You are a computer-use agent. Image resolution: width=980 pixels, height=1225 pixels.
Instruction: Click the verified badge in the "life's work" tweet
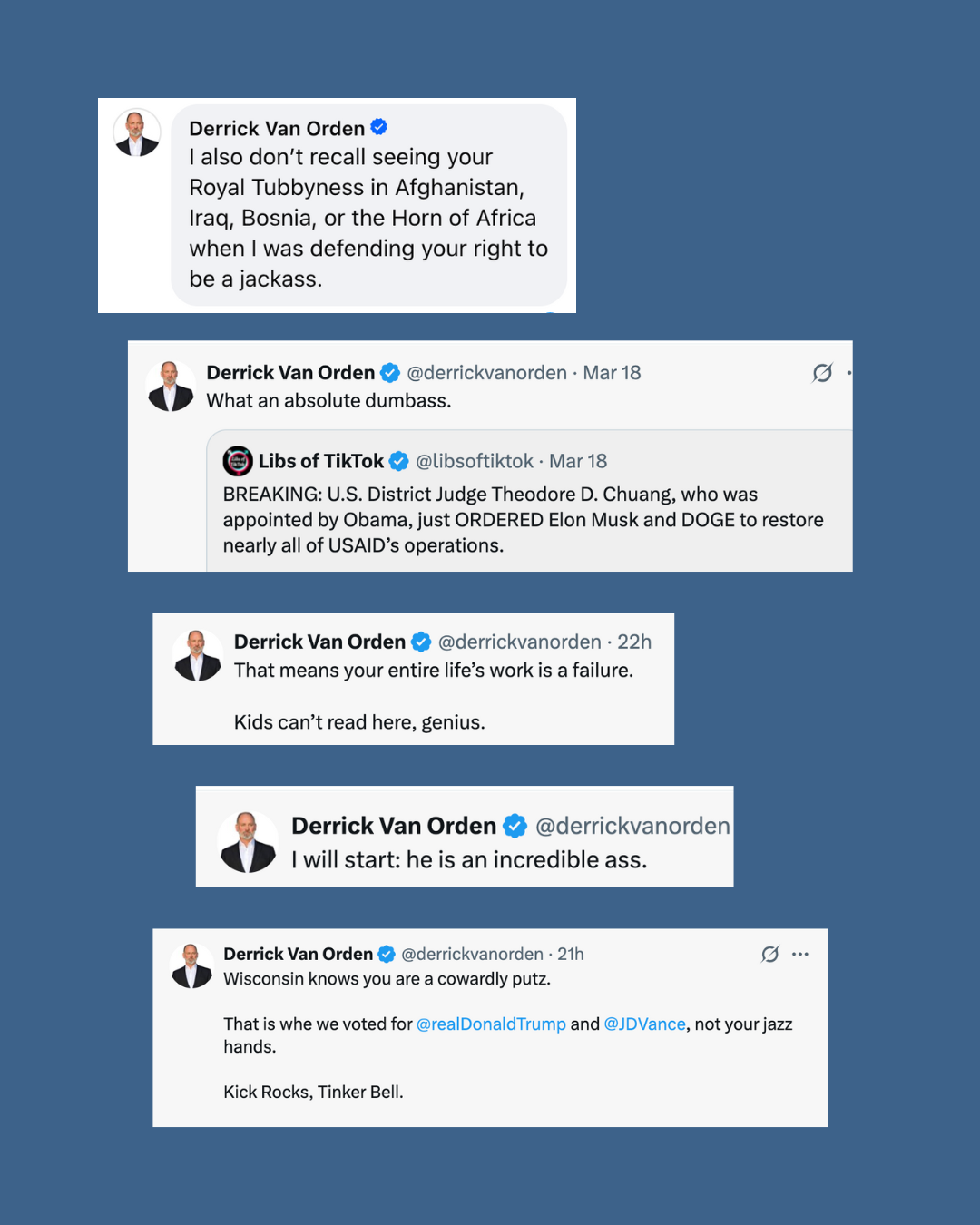click(x=421, y=642)
